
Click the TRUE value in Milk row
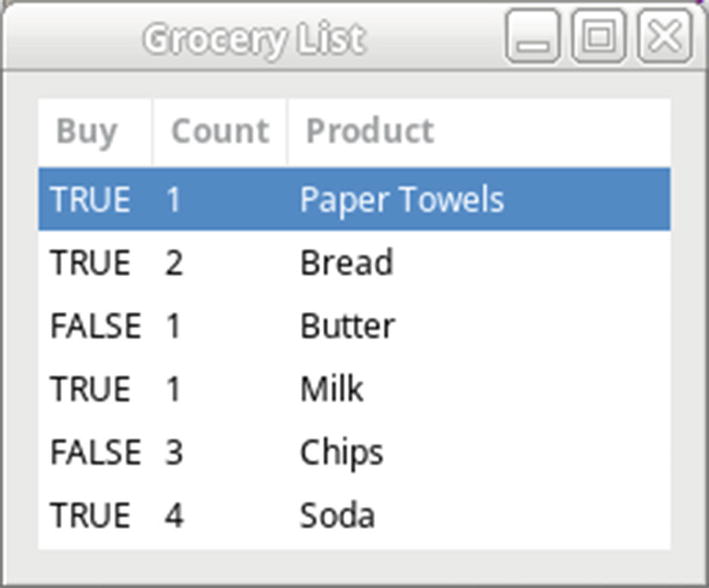[90, 389]
